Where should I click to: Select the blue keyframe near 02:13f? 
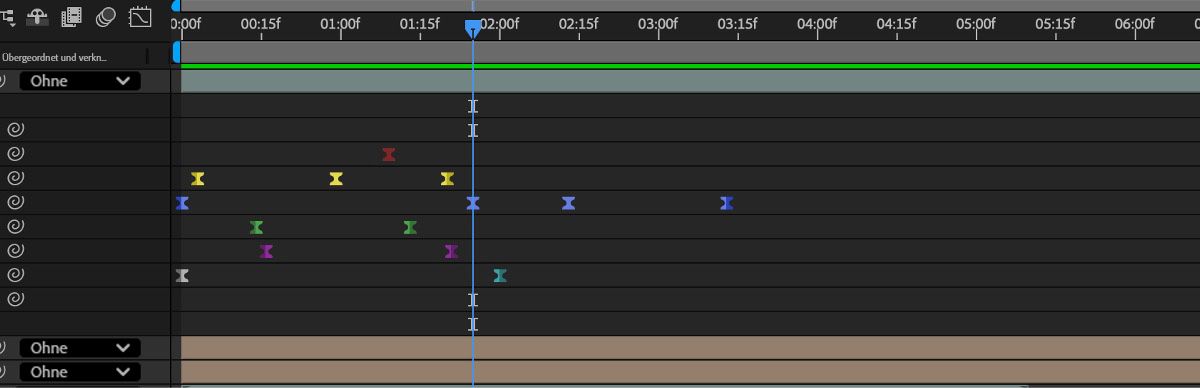pos(568,203)
